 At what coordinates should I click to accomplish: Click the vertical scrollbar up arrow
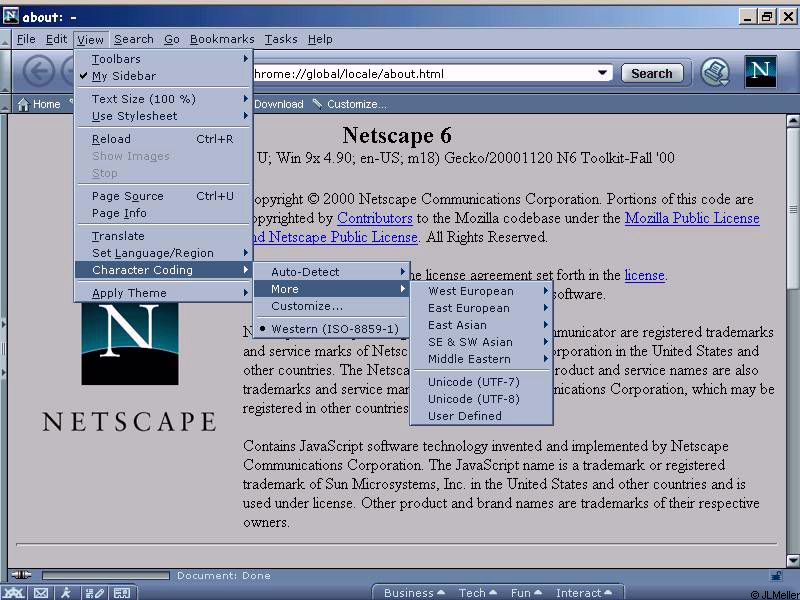[793, 121]
